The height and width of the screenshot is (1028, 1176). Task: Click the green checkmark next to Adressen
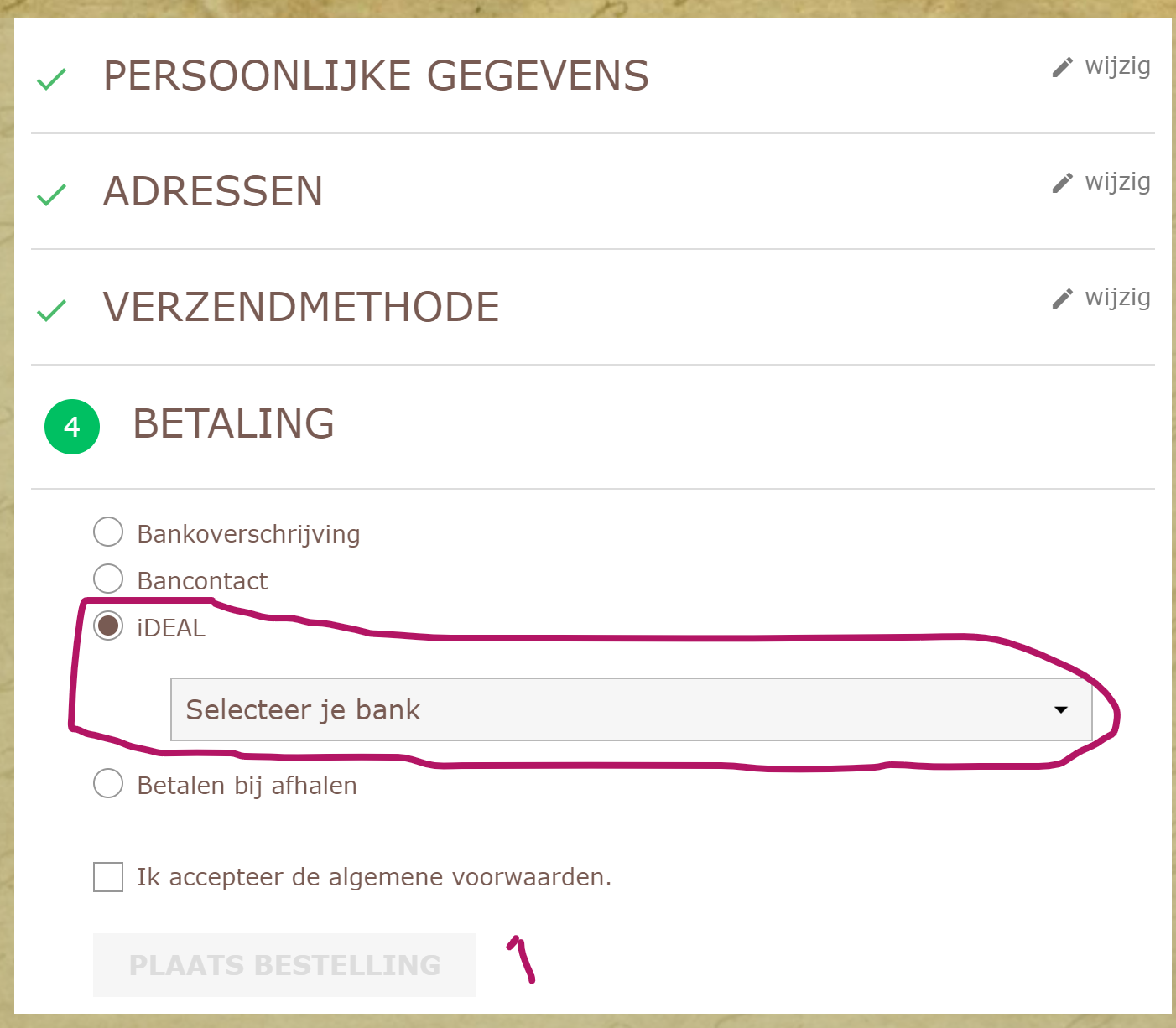coord(51,195)
